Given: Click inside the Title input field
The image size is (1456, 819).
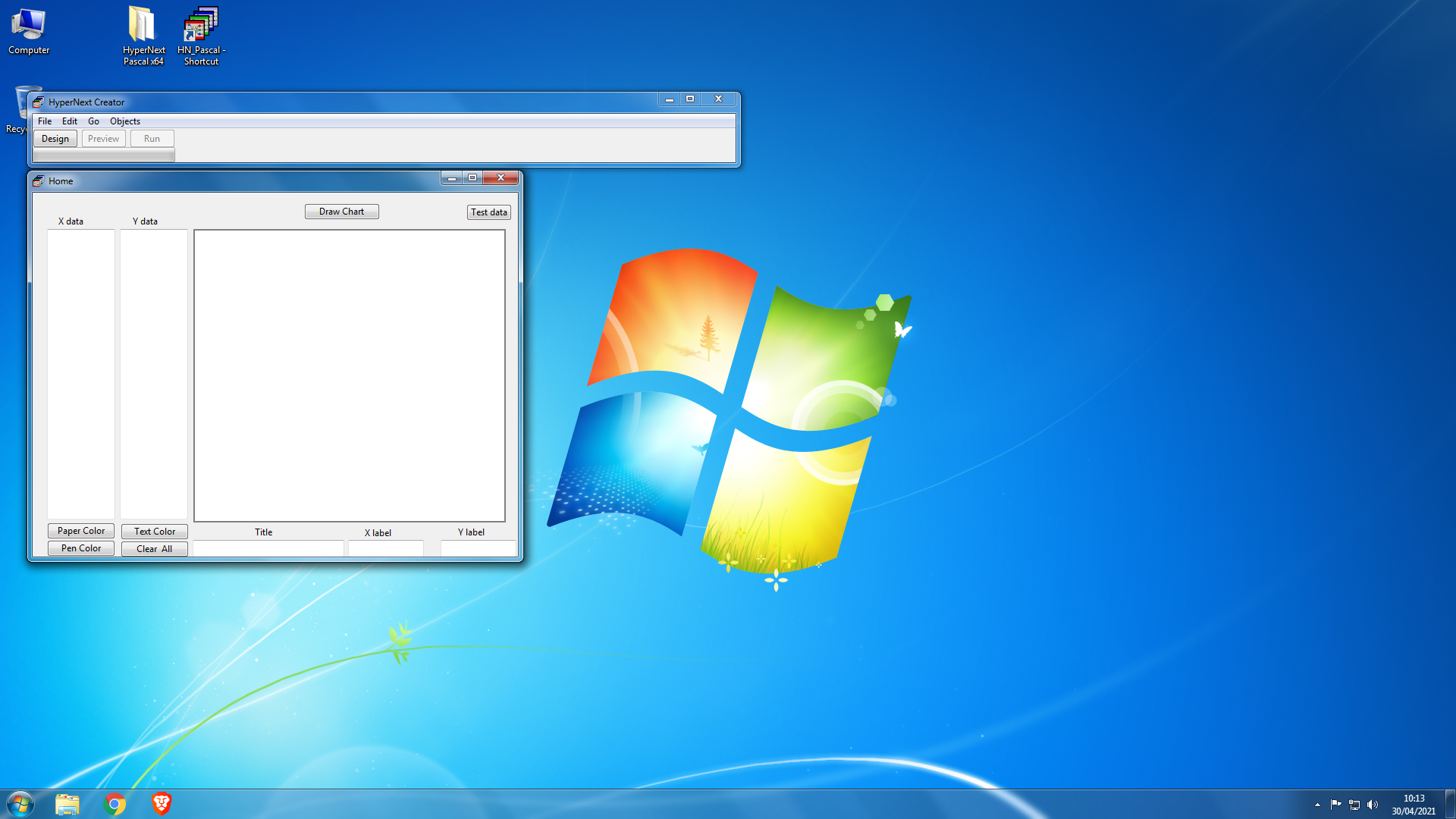Looking at the screenshot, I should click(268, 548).
